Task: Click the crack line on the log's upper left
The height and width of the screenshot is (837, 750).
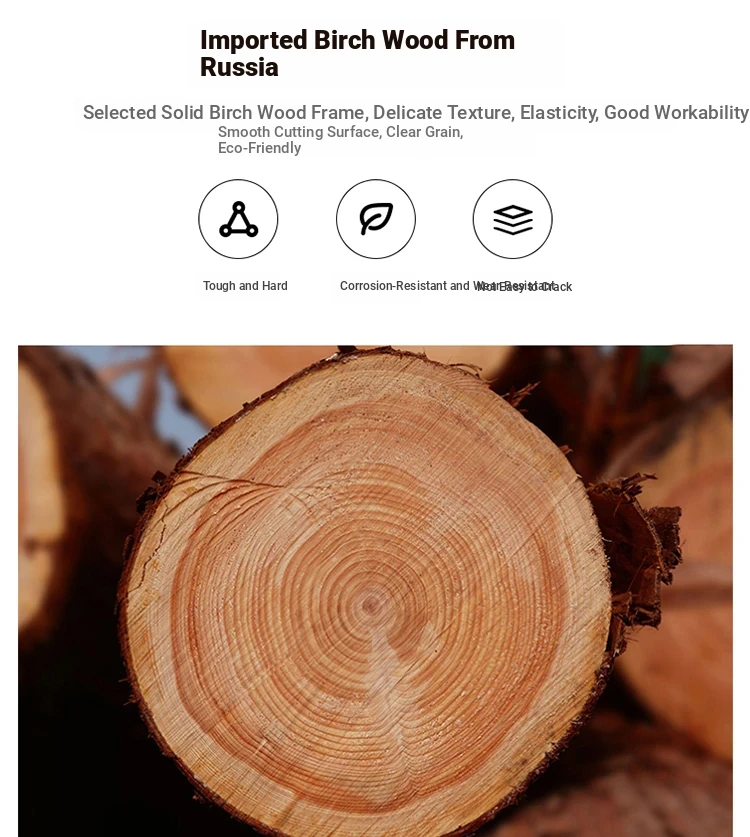Action: 224,478
